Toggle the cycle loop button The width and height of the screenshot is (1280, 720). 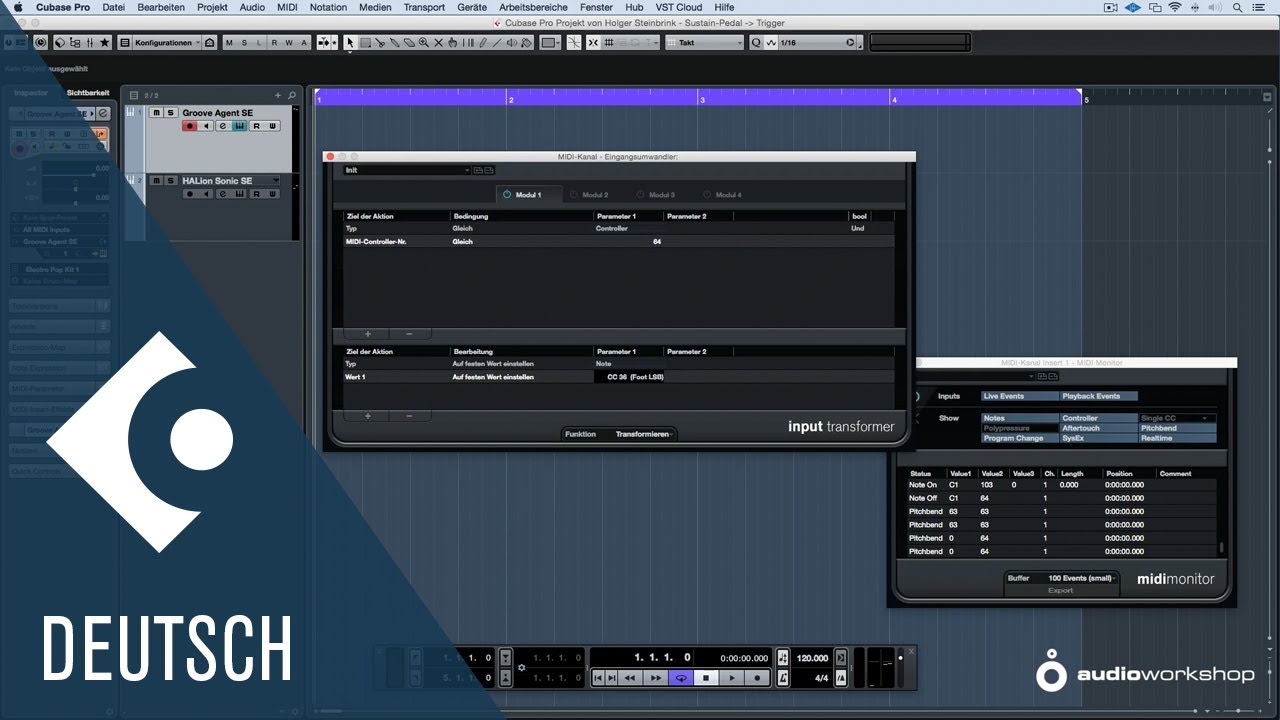point(681,677)
